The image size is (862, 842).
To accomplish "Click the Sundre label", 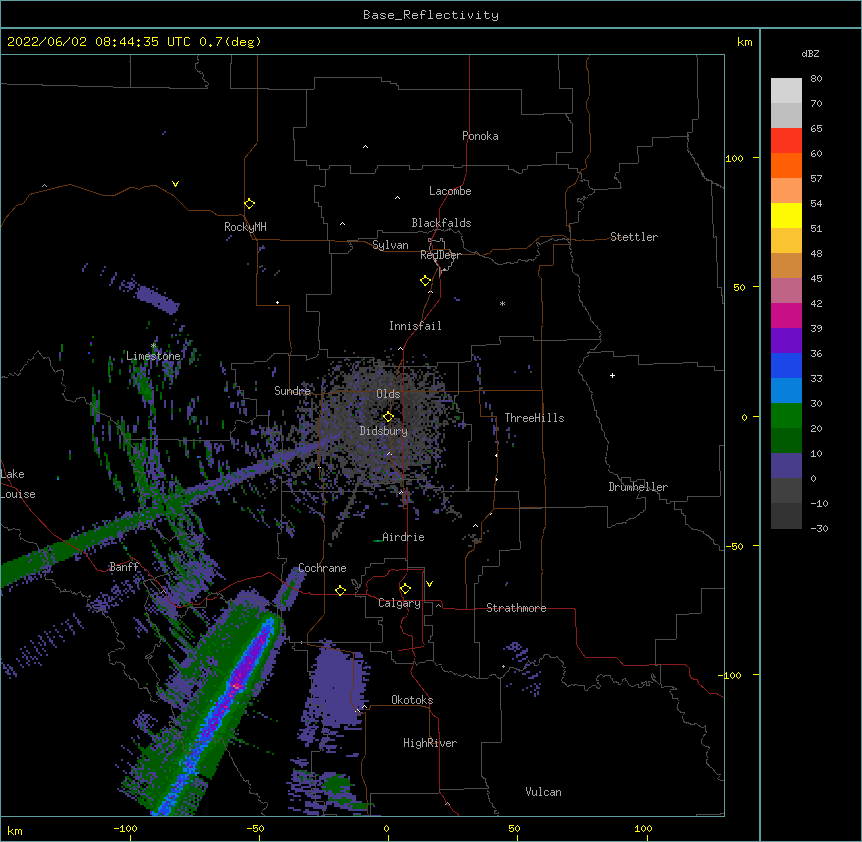I will [x=292, y=391].
